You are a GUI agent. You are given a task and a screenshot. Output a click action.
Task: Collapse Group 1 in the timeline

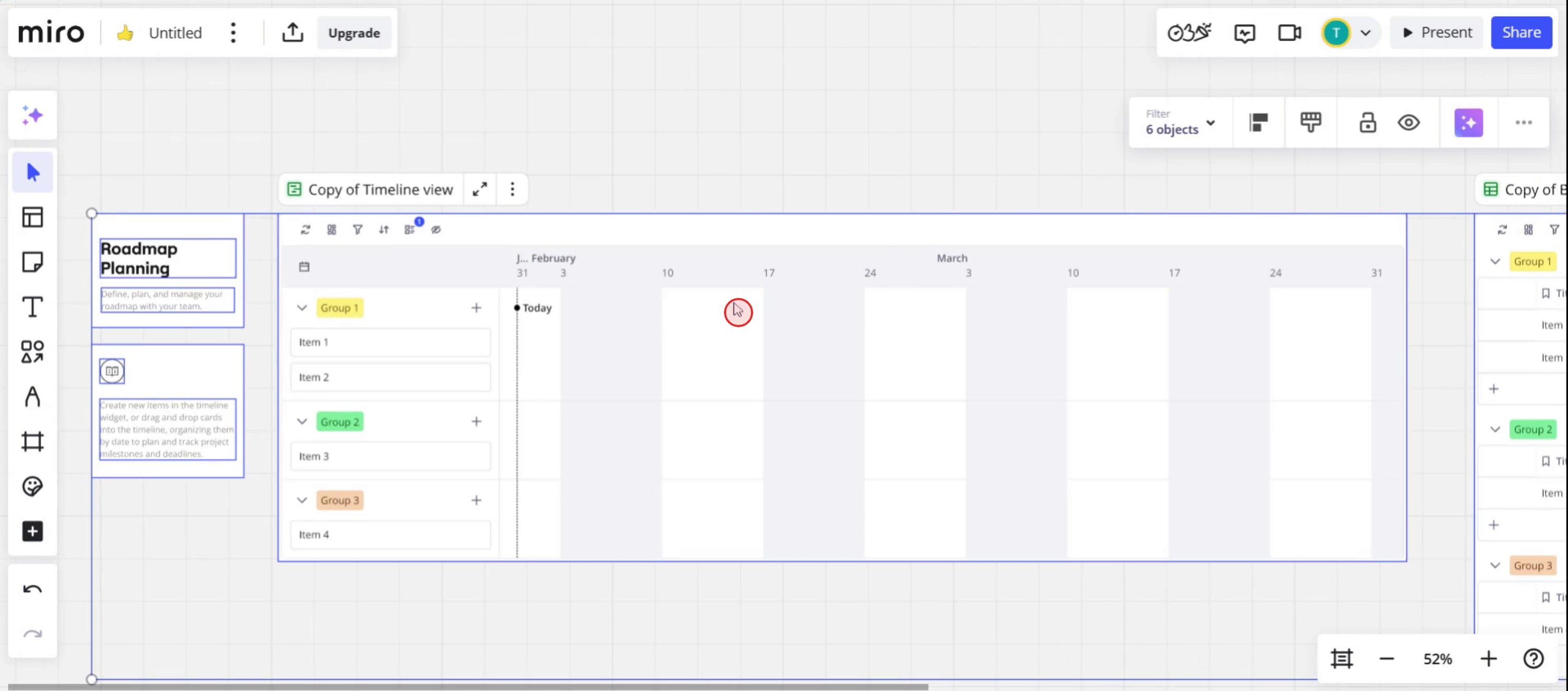[x=302, y=308]
